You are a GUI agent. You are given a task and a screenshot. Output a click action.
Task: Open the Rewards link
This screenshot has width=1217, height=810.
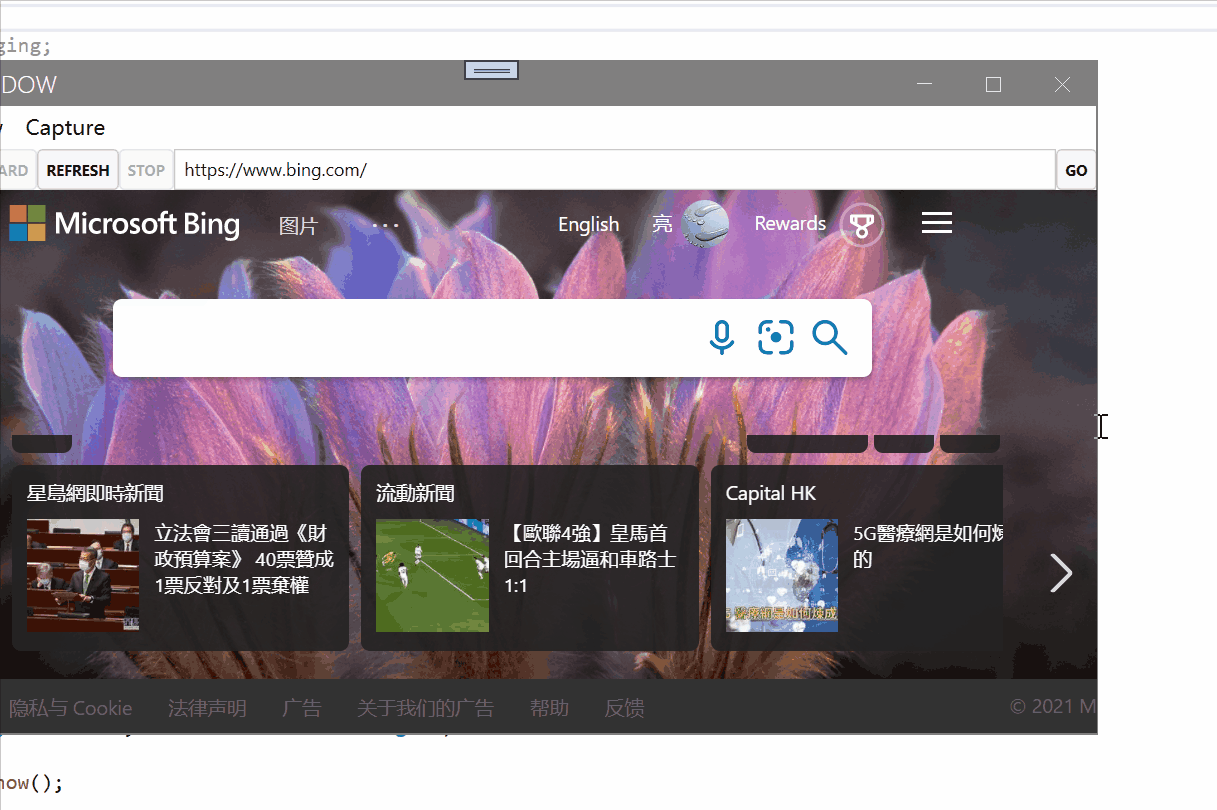pos(790,224)
